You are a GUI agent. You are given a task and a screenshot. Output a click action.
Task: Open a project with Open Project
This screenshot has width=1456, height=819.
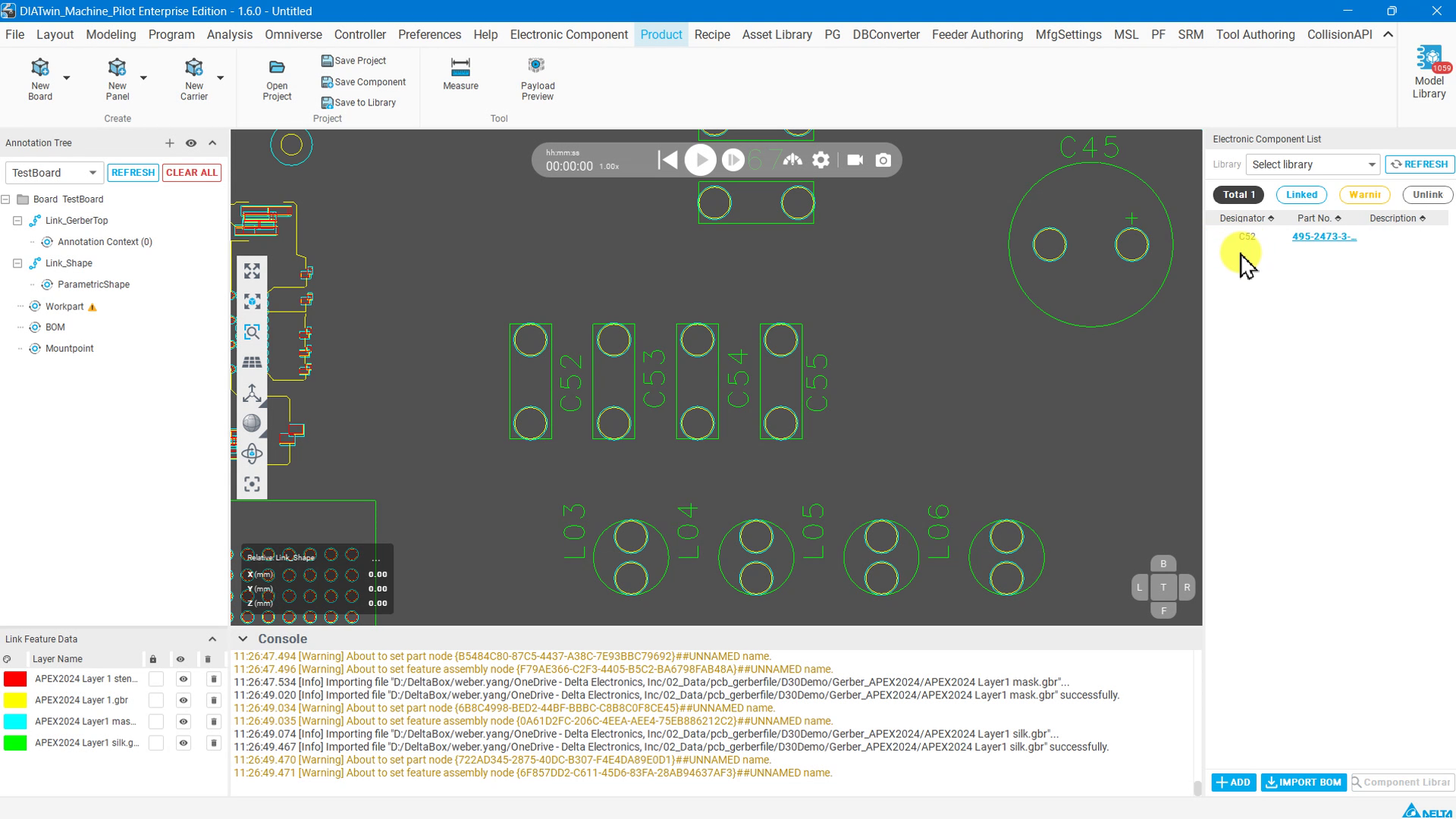point(277,80)
